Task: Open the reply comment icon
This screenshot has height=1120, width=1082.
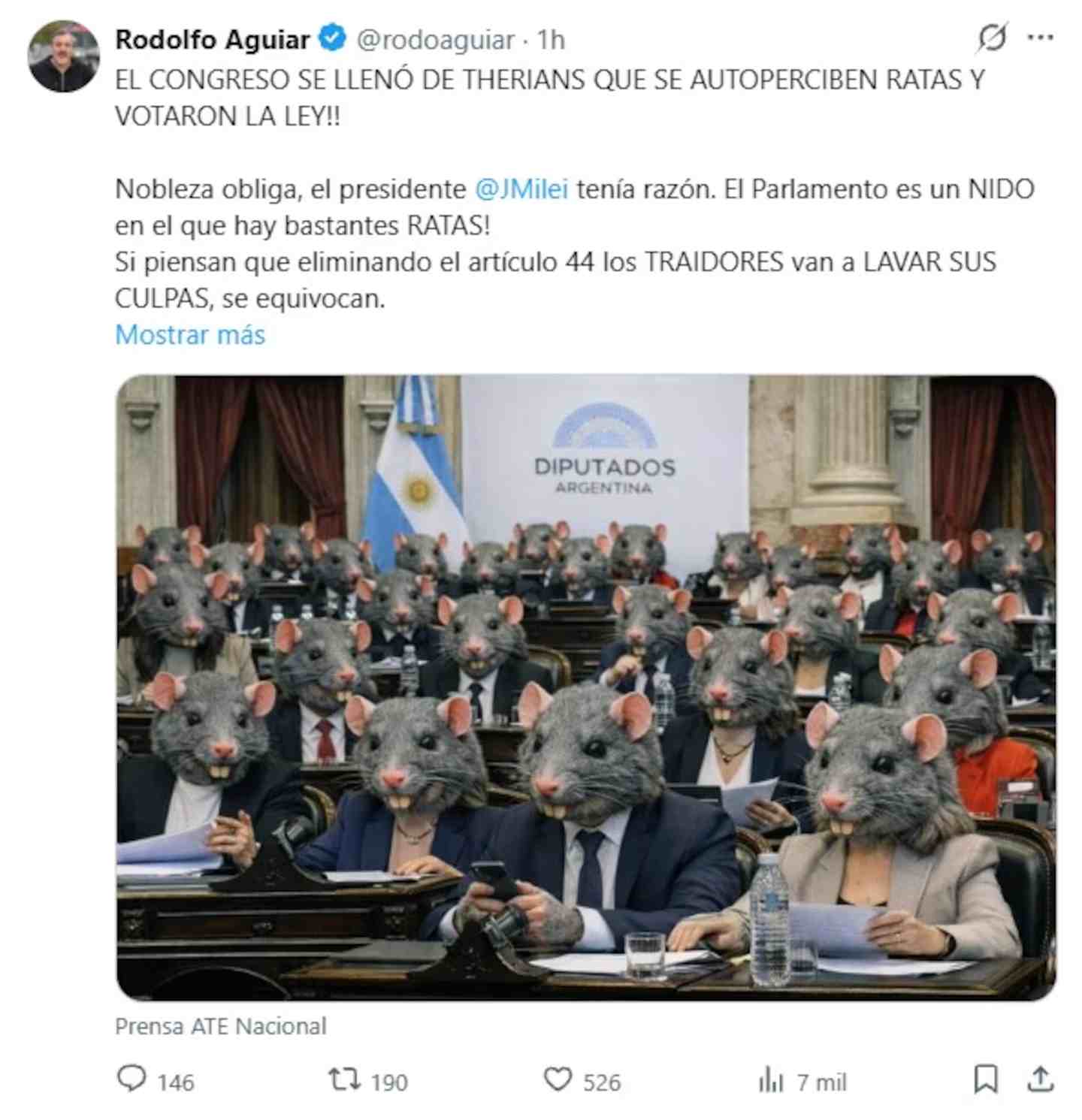Action: pyautogui.click(x=132, y=1080)
